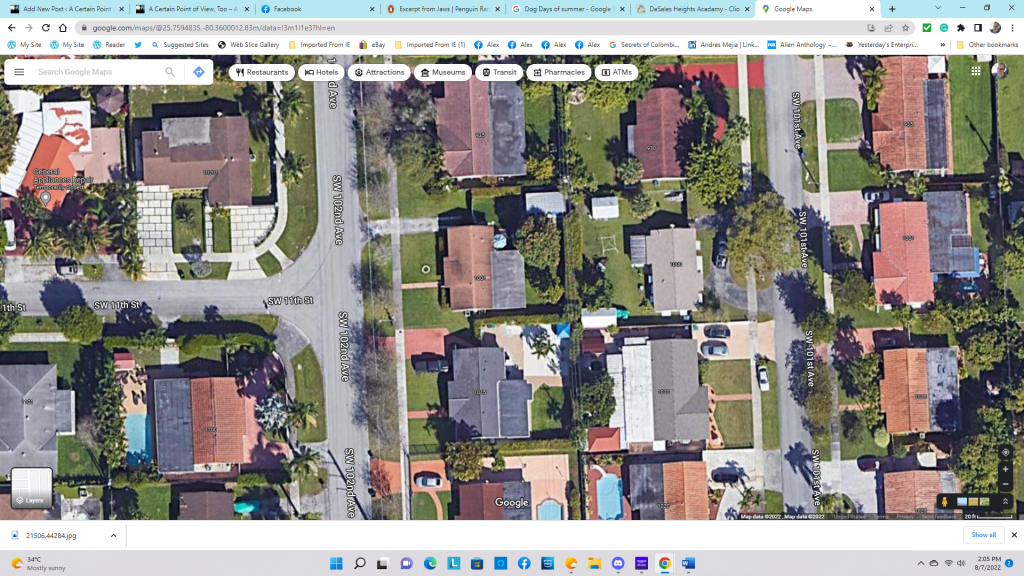The height and width of the screenshot is (576, 1024).
Task: Open Directions with the blue arrow icon
Action: [199, 72]
